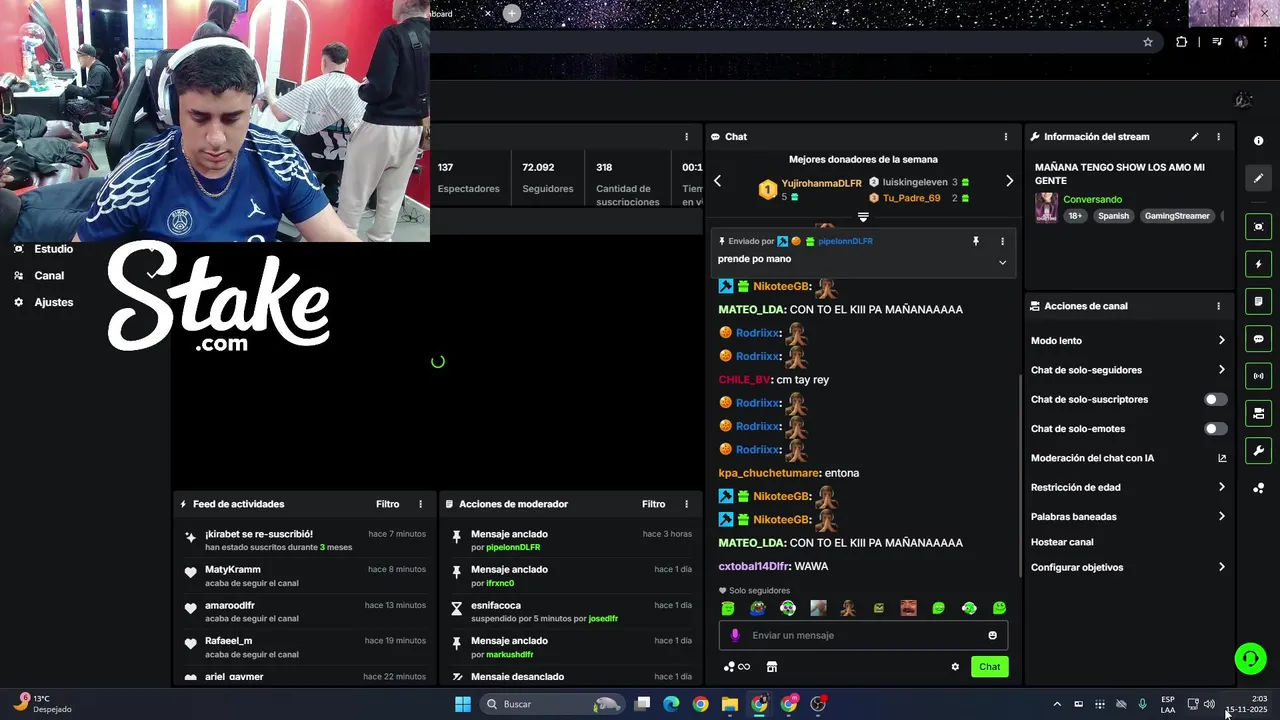The image size is (1280, 720).
Task: Open Canal in left menu
Action: (49, 276)
